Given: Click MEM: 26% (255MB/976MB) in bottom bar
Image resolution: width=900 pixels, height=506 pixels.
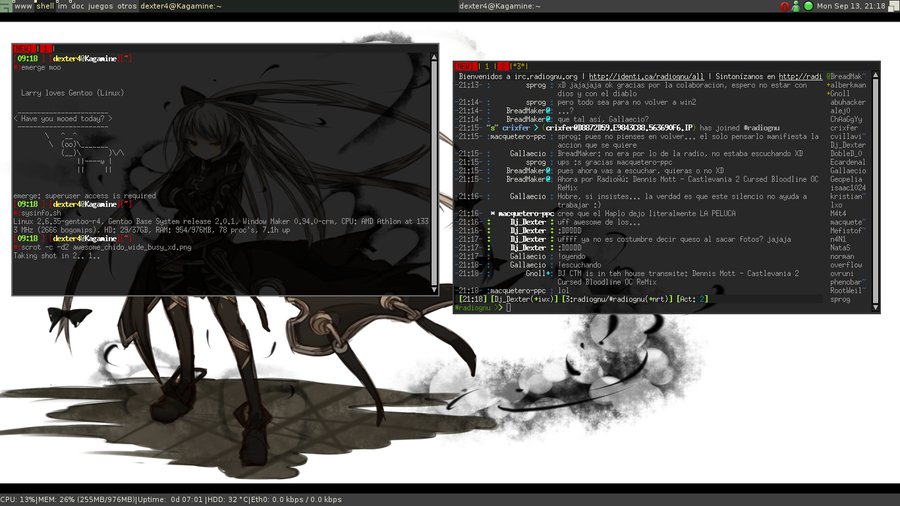Looking at the screenshot, I should [86, 500].
